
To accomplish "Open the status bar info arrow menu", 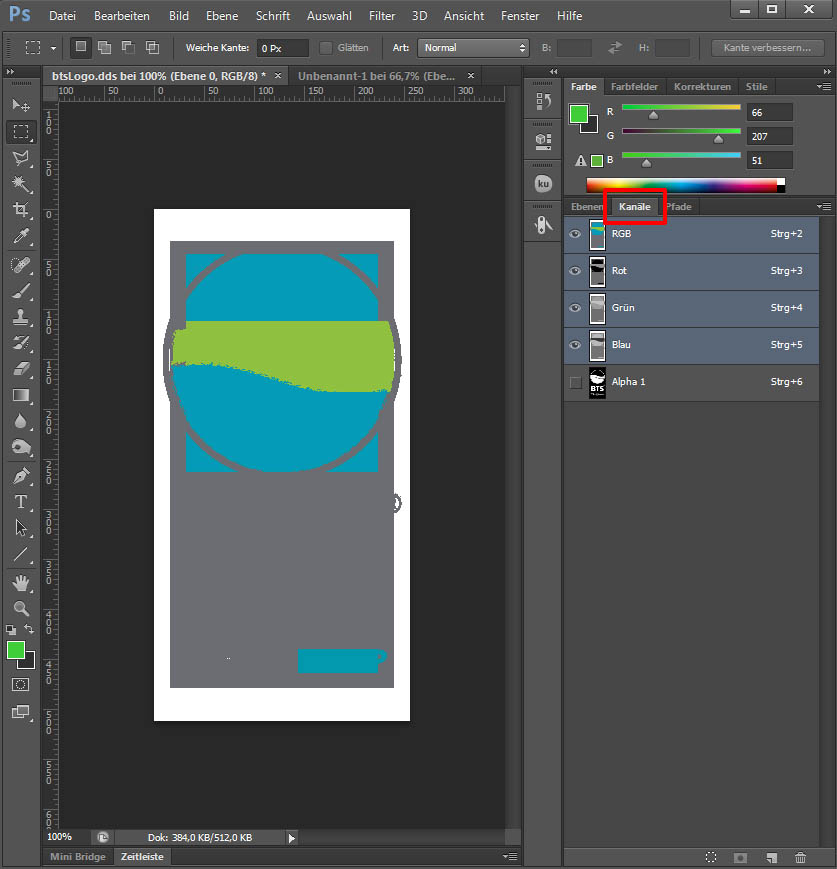I will 292,838.
